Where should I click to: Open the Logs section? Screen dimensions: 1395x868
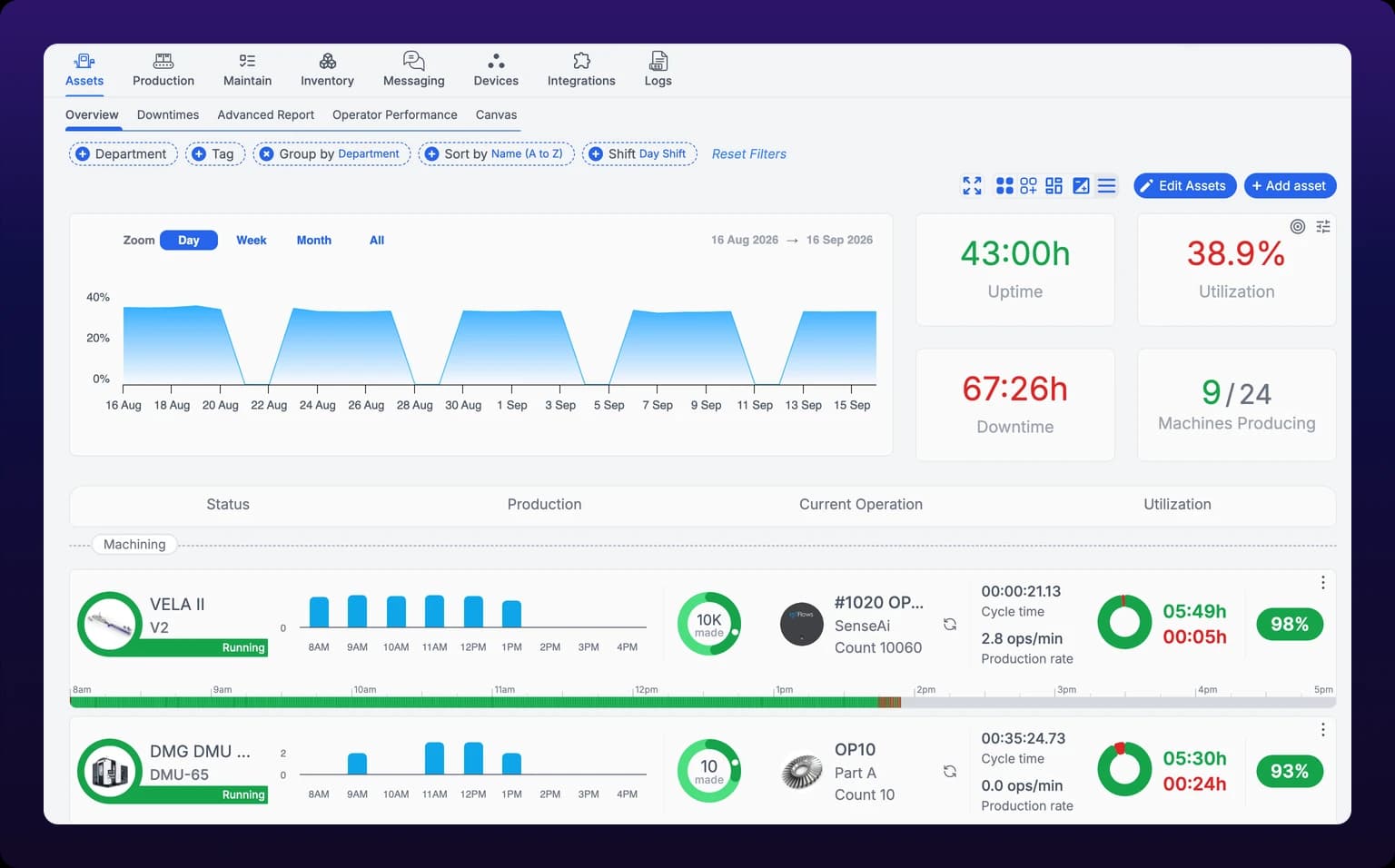(x=658, y=70)
